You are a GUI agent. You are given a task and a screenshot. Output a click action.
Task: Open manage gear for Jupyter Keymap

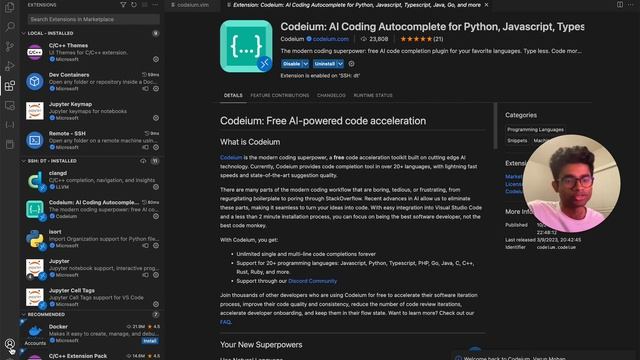point(156,118)
